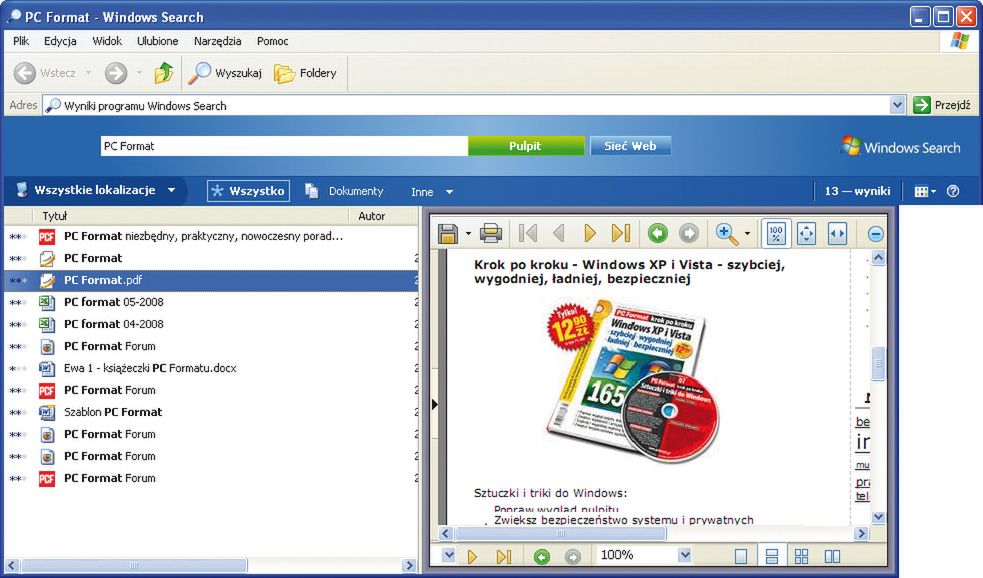Screen dimensions: 983x578
Task: Select the Wszystko filter
Action: click(248, 191)
